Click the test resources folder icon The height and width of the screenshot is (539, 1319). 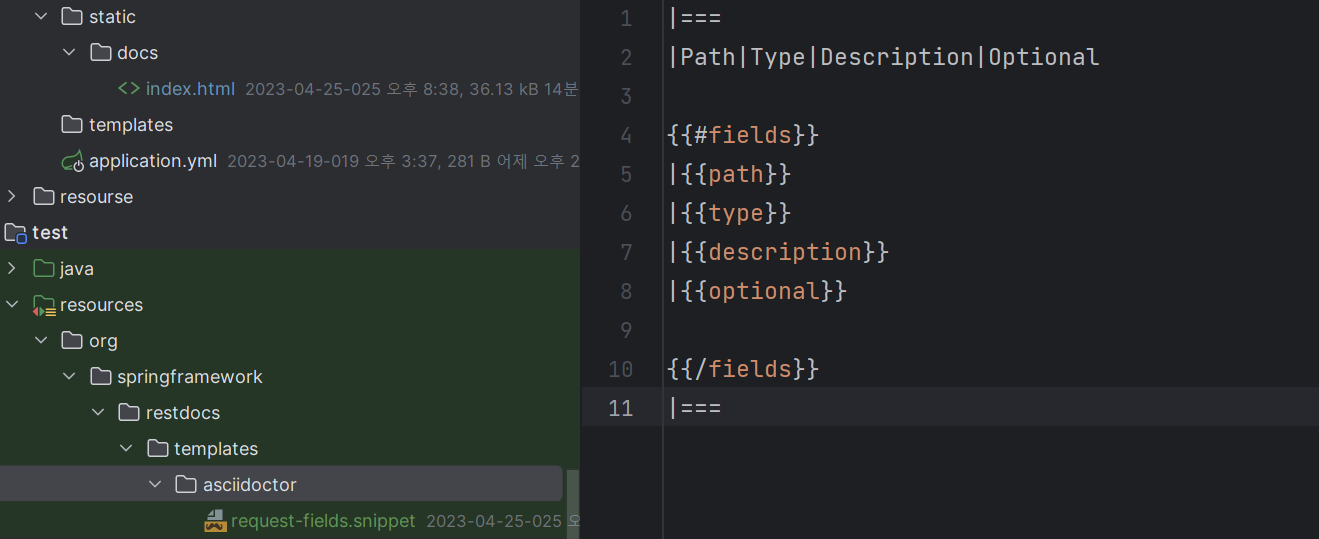(44, 305)
